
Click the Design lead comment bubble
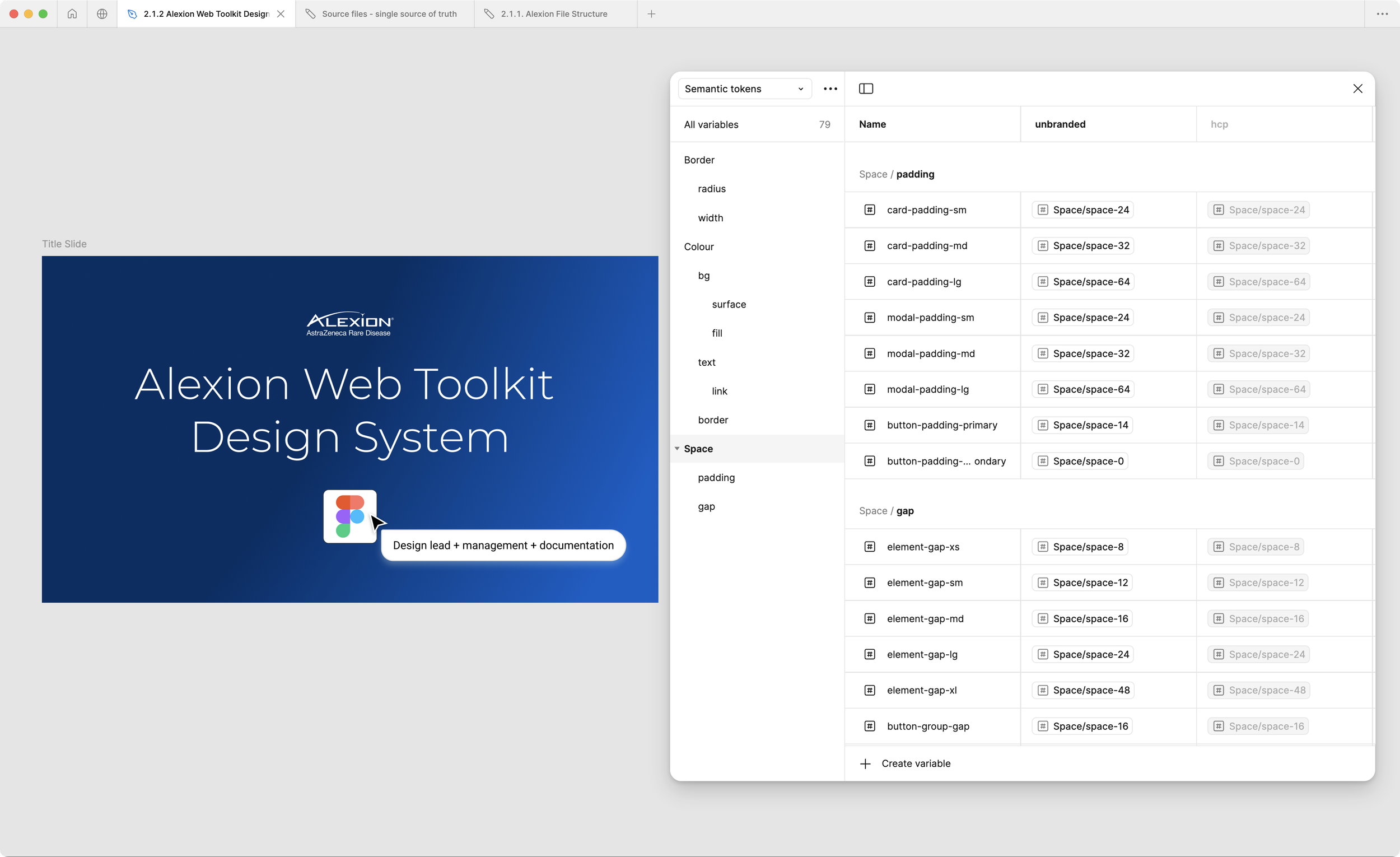(503, 546)
